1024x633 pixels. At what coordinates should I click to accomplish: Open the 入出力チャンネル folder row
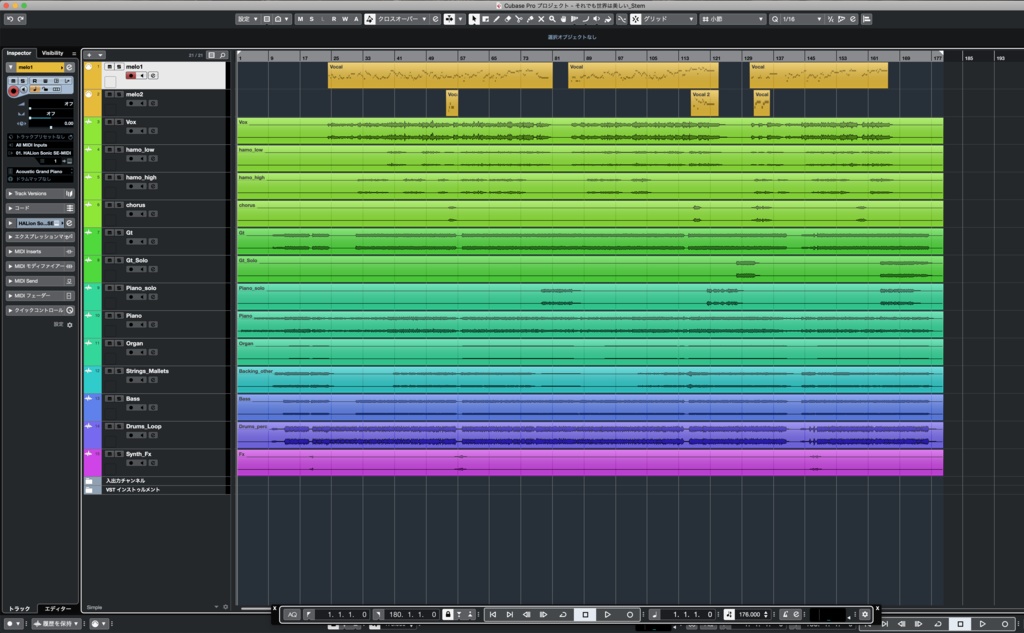point(157,481)
